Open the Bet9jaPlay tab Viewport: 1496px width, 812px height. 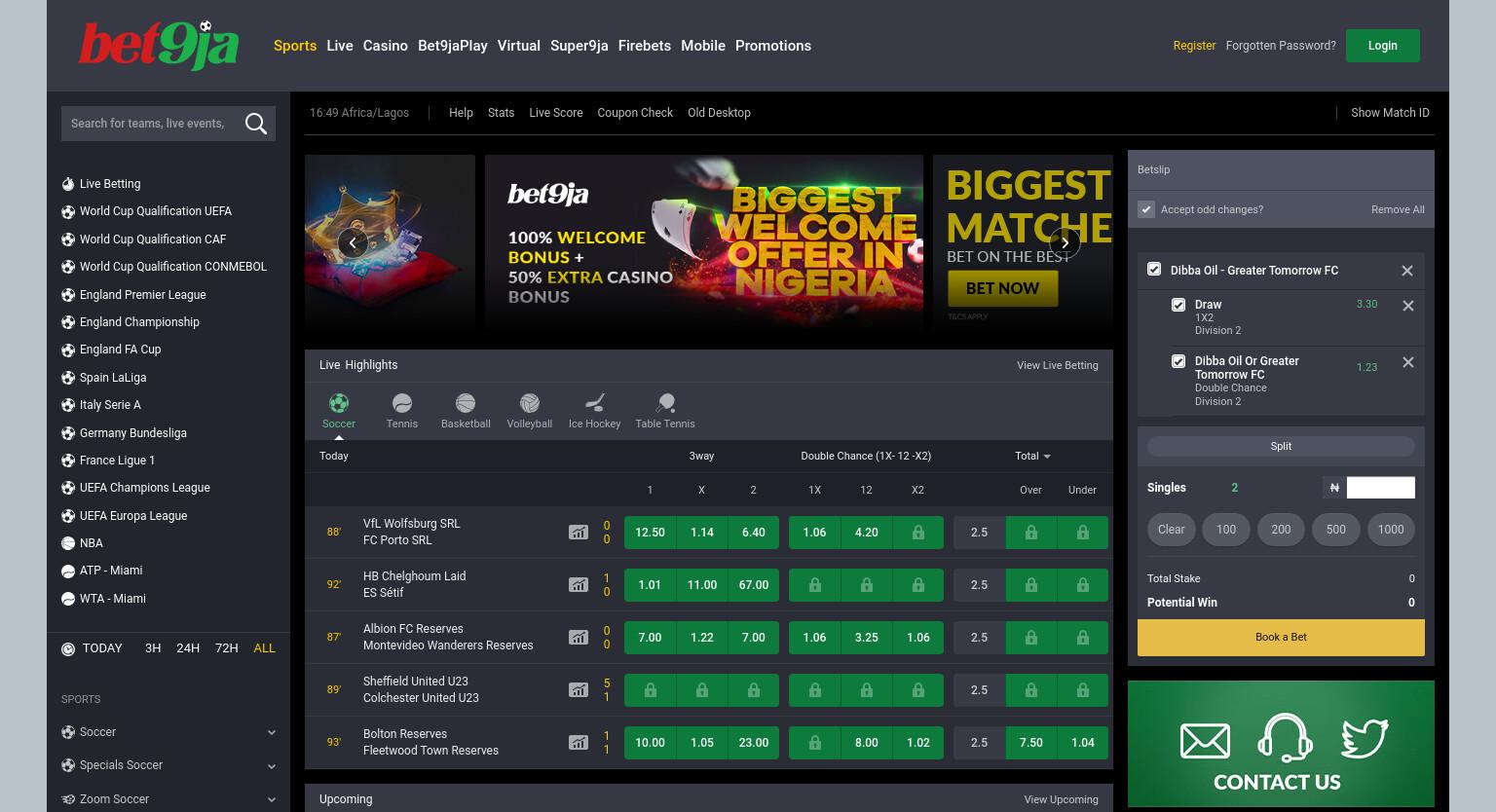click(x=452, y=46)
